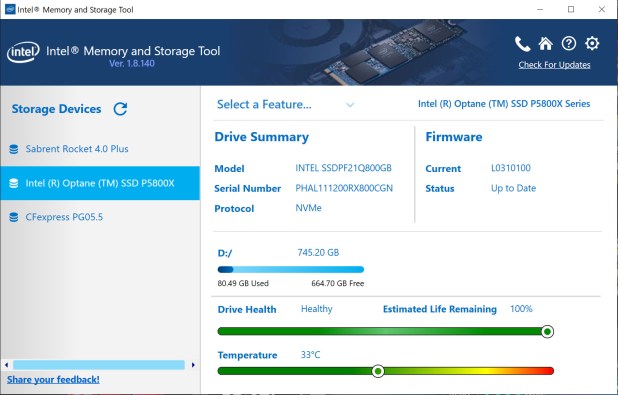The height and width of the screenshot is (395, 618).
Task: Click the Estimated Life Remaining label
Action: coord(440,309)
